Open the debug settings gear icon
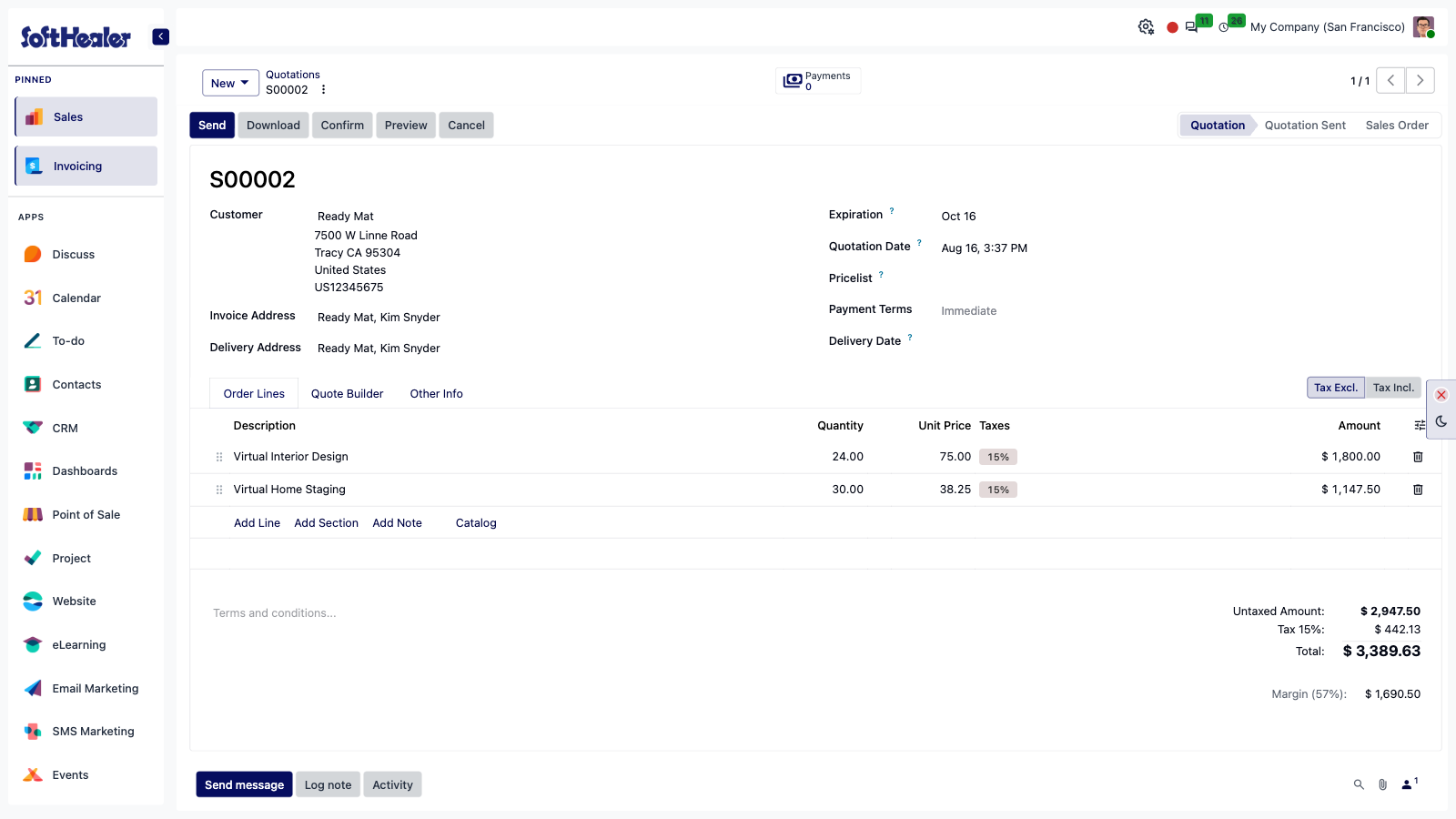1456x819 pixels. coord(1146,27)
